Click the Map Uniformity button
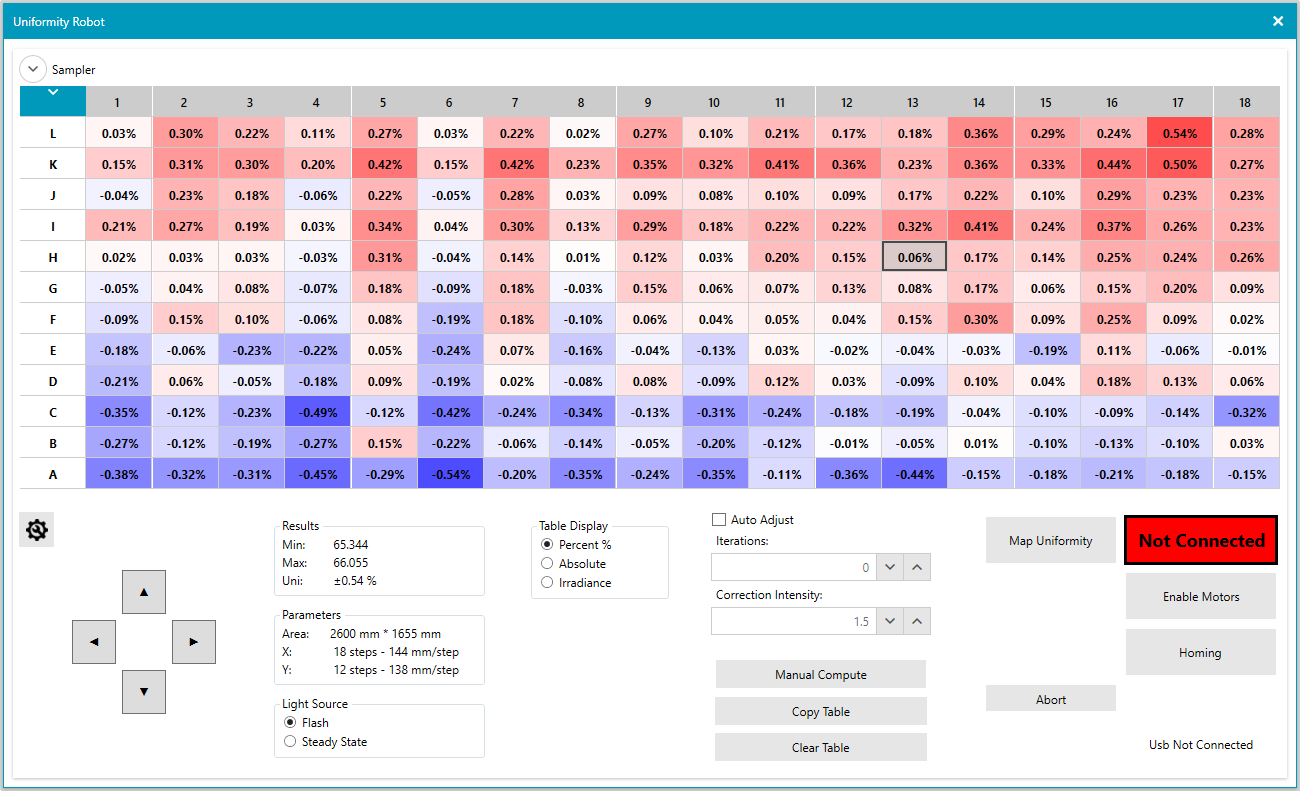1300x791 pixels. click(x=1051, y=540)
